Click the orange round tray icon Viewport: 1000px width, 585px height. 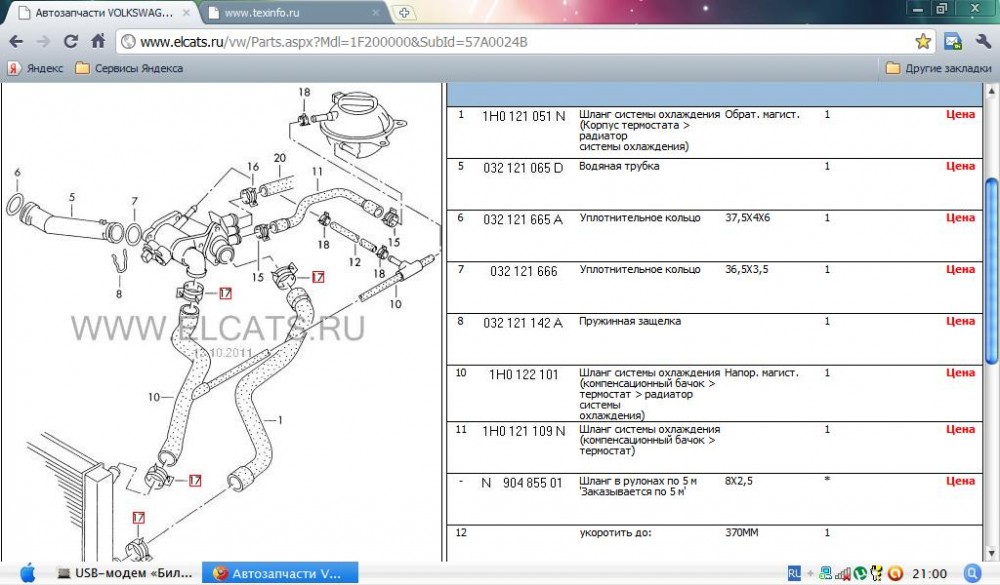pos(895,573)
